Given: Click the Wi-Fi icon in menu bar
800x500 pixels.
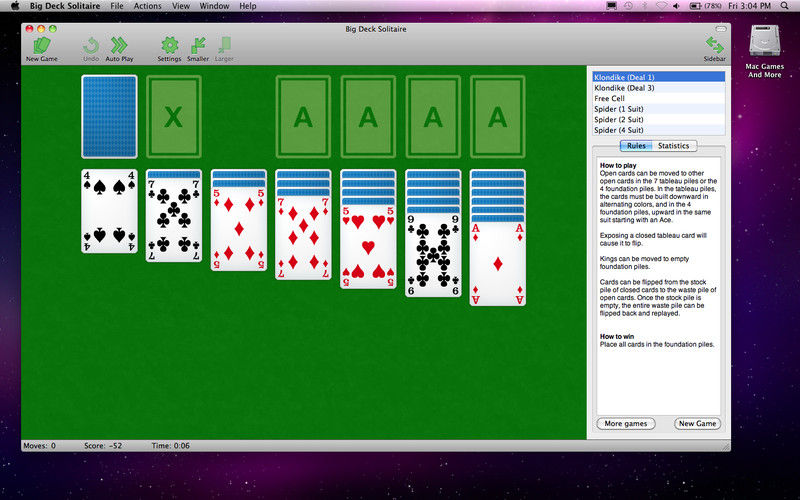Looking at the screenshot, I should (x=661, y=6).
